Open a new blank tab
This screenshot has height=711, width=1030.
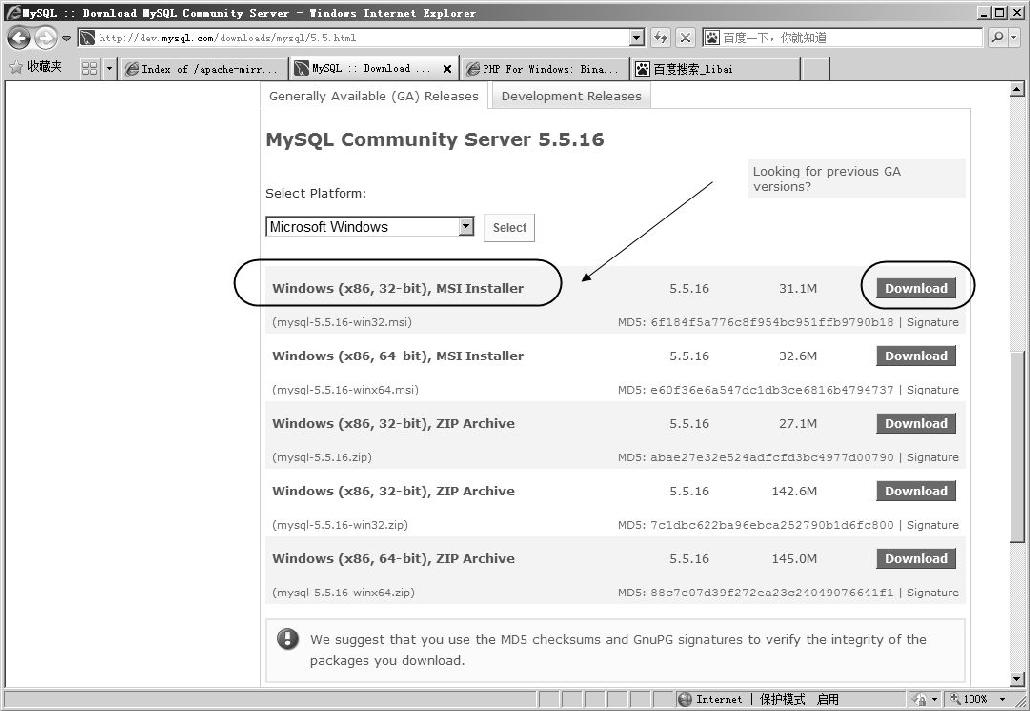[x=815, y=68]
